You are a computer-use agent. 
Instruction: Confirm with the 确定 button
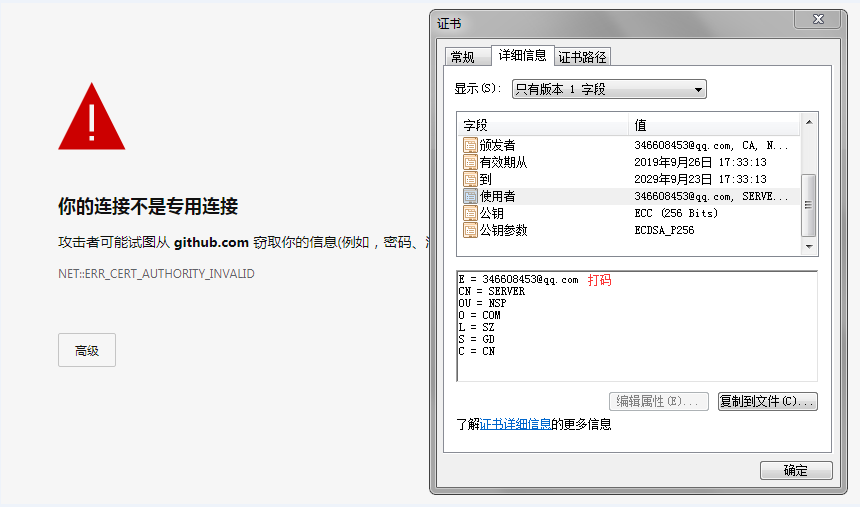tap(796, 470)
